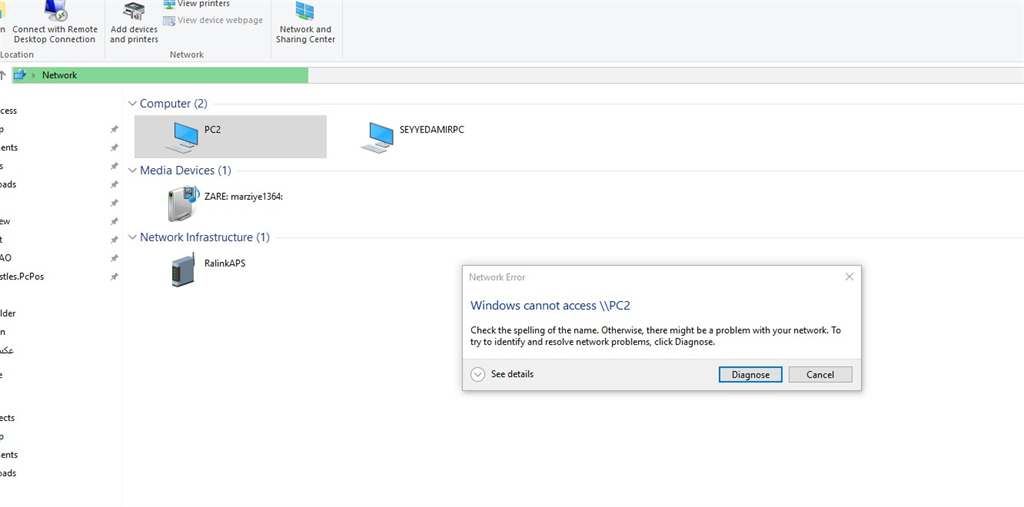Click the up arrow navigation button

coord(3,75)
